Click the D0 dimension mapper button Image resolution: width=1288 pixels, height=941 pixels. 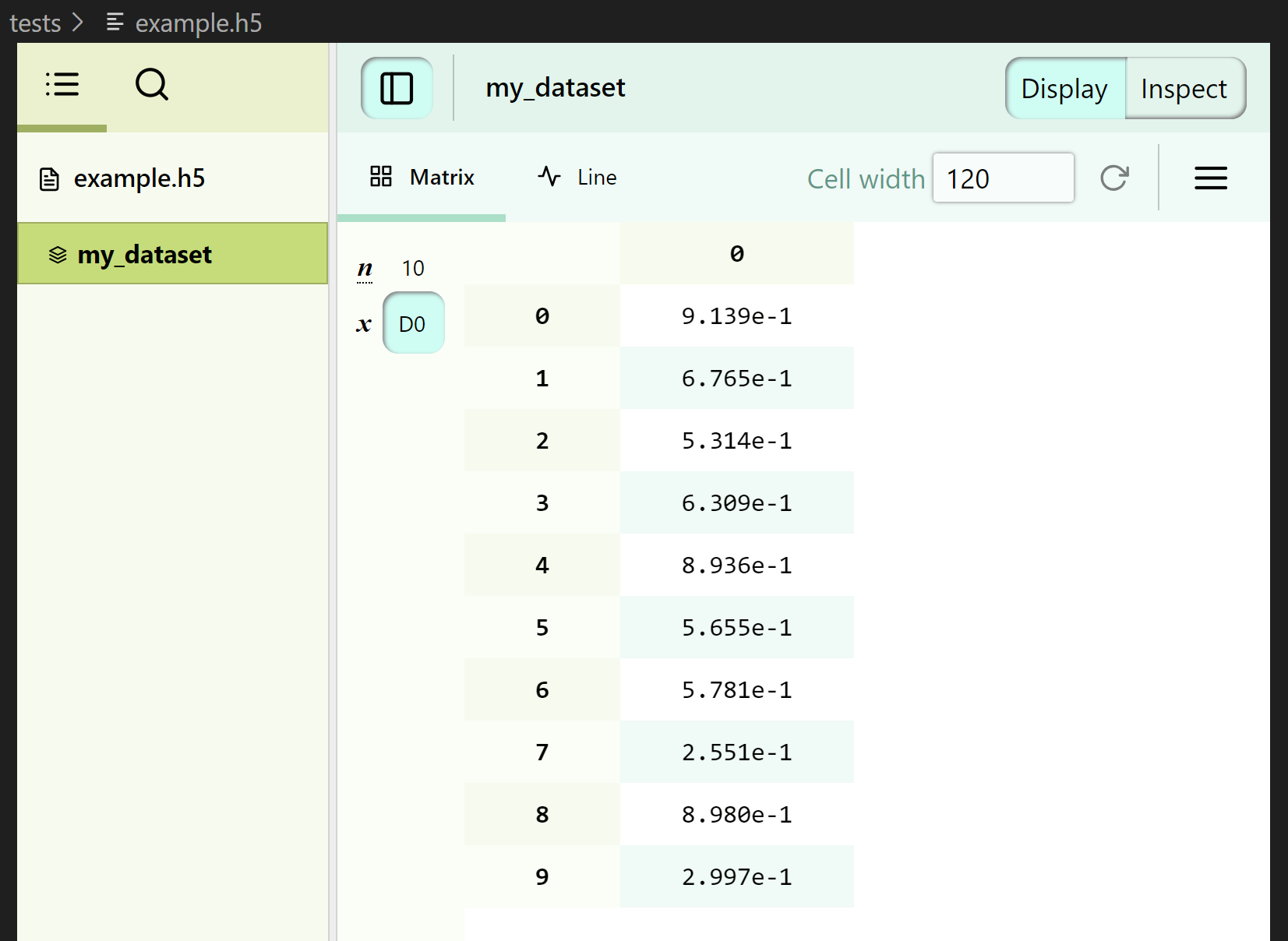(x=413, y=323)
